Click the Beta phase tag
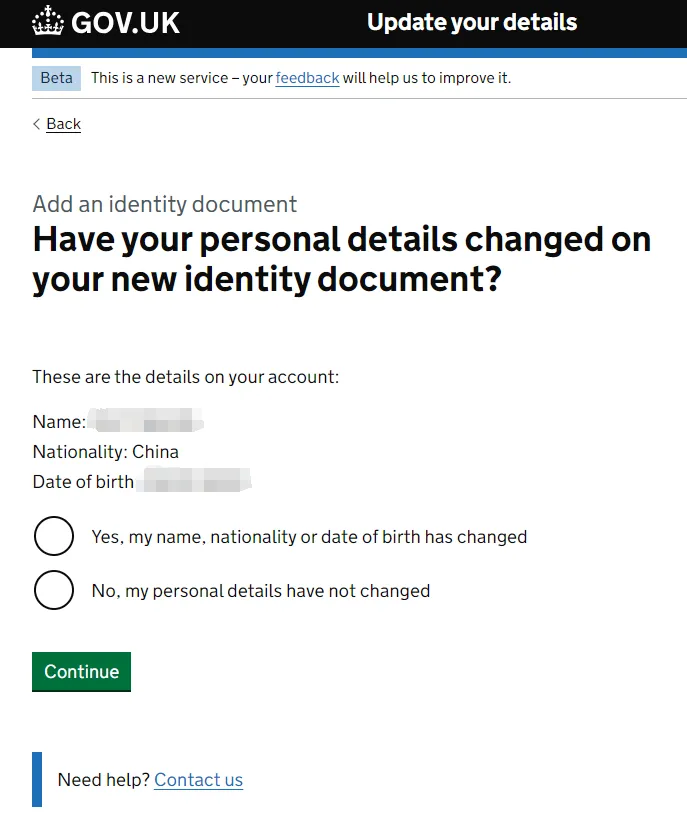687x824 pixels. click(56, 78)
